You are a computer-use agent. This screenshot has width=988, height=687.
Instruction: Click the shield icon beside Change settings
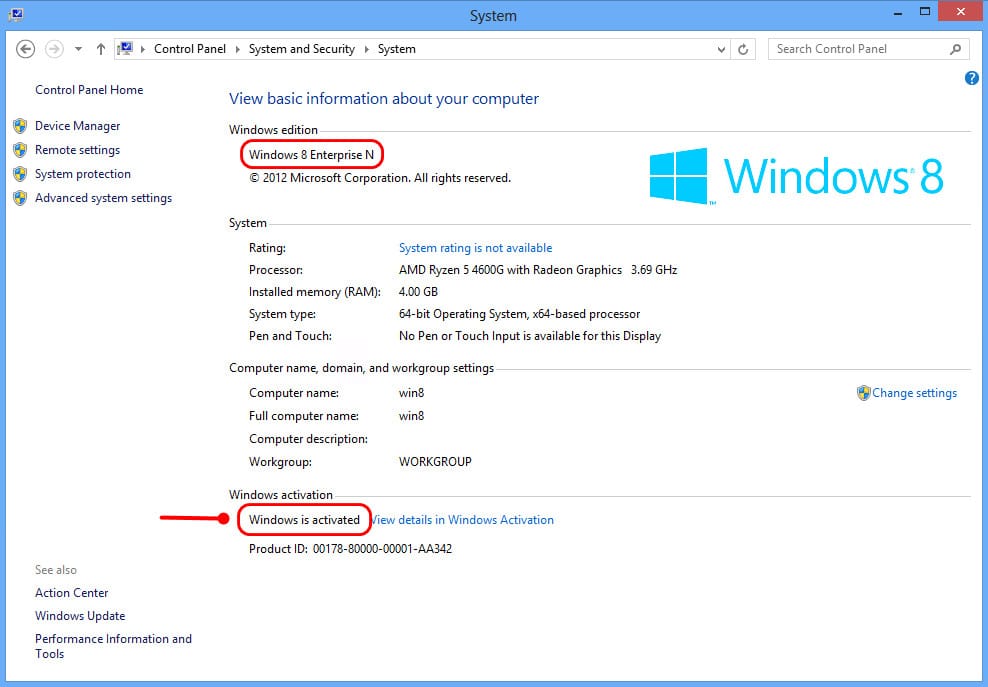click(863, 393)
